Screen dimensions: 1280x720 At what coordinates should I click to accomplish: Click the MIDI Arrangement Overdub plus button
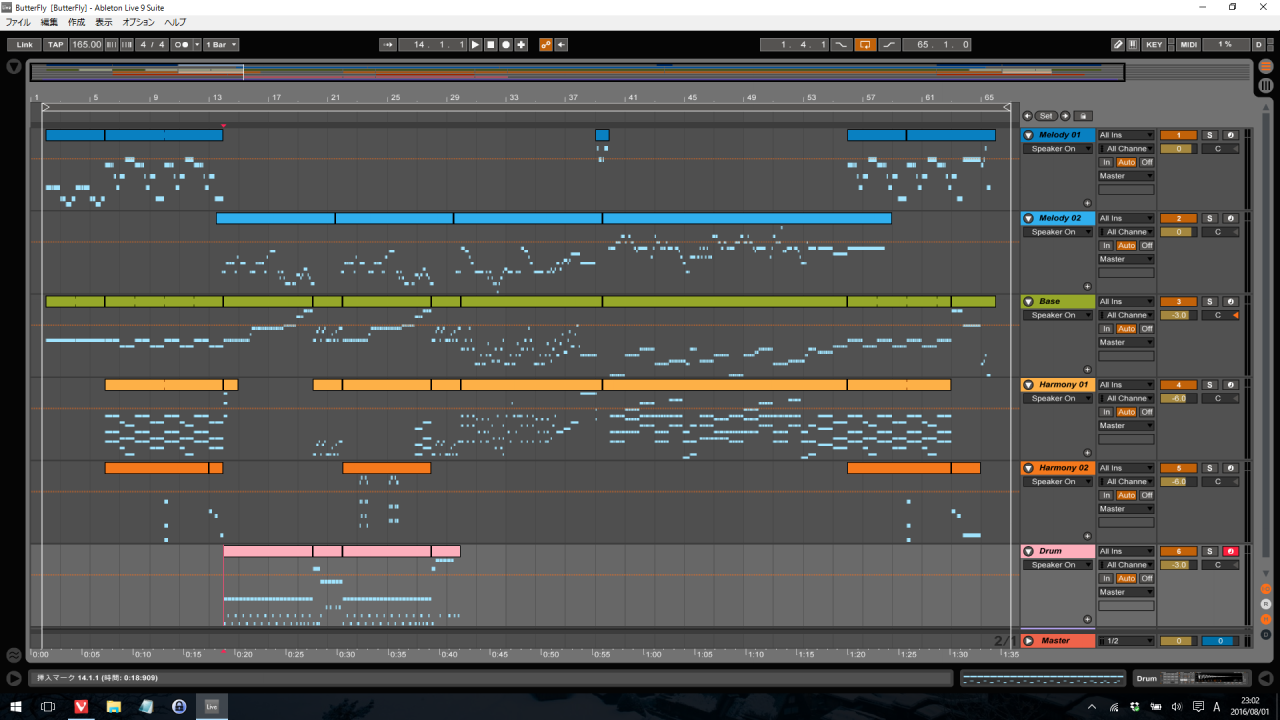pos(521,45)
